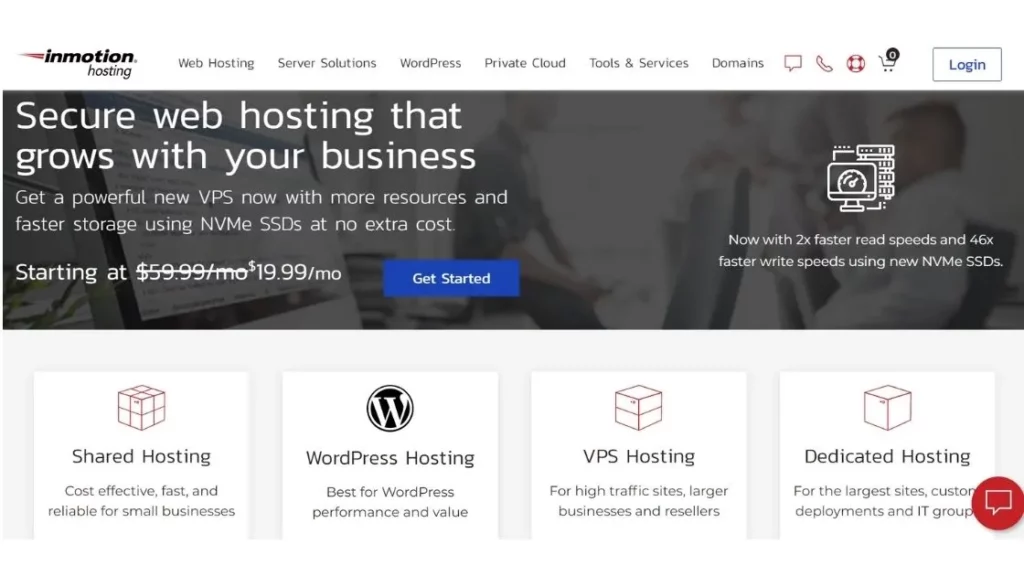Click the Dedicated Hosting cube icon
1024x576 pixels.
click(x=887, y=408)
